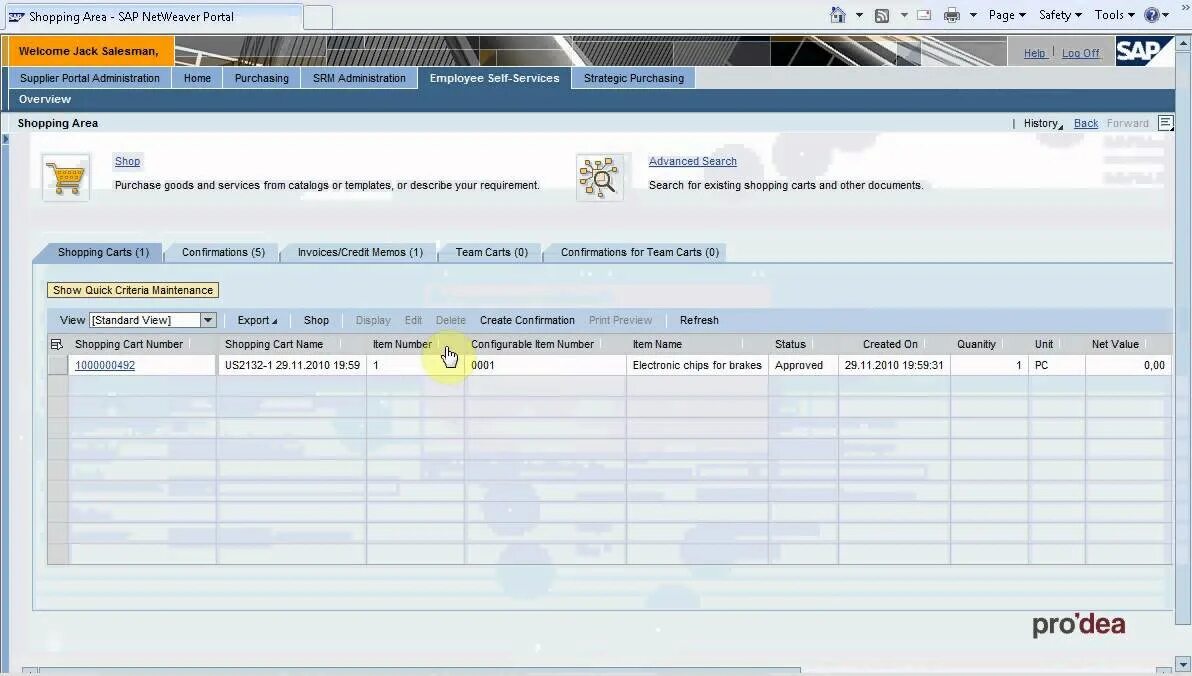Open Confirmations for Team Carts (0) tab
Viewport: 1192px width, 676px height.
click(639, 252)
